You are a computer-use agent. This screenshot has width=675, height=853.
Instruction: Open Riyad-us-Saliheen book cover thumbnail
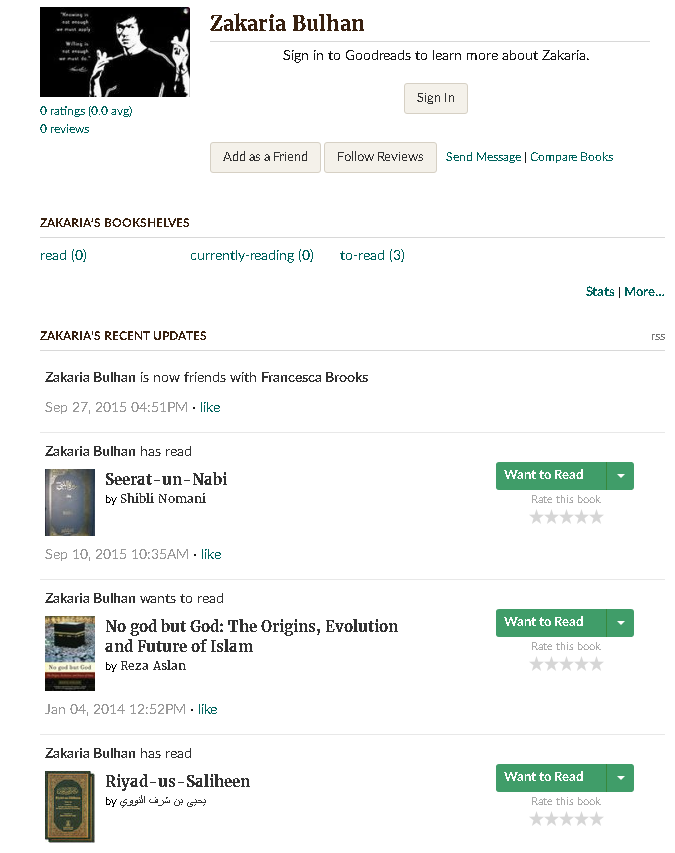(x=70, y=805)
